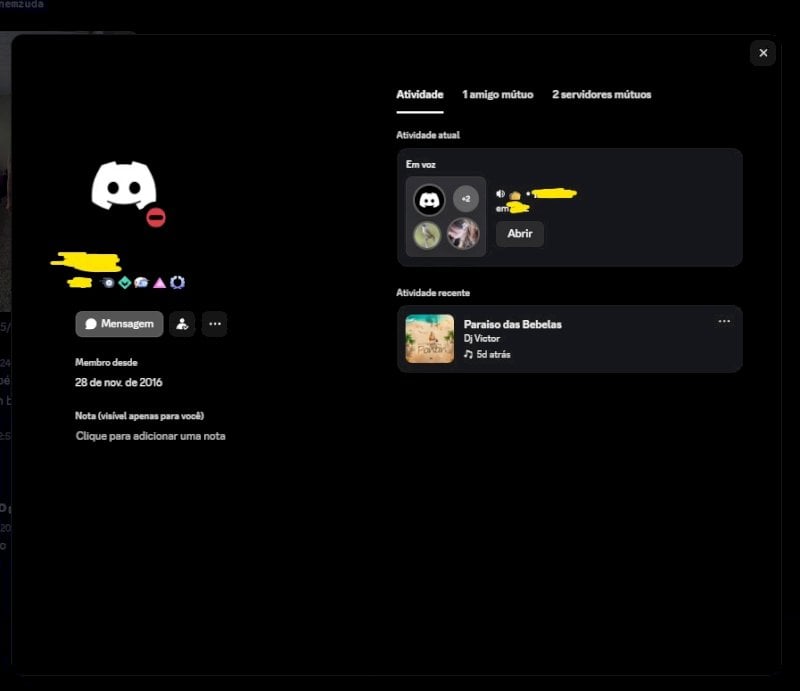Click the 'Nota (visível apenas para você)' label
The width and height of the screenshot is (800, 691).
click(x=139, y=416)
